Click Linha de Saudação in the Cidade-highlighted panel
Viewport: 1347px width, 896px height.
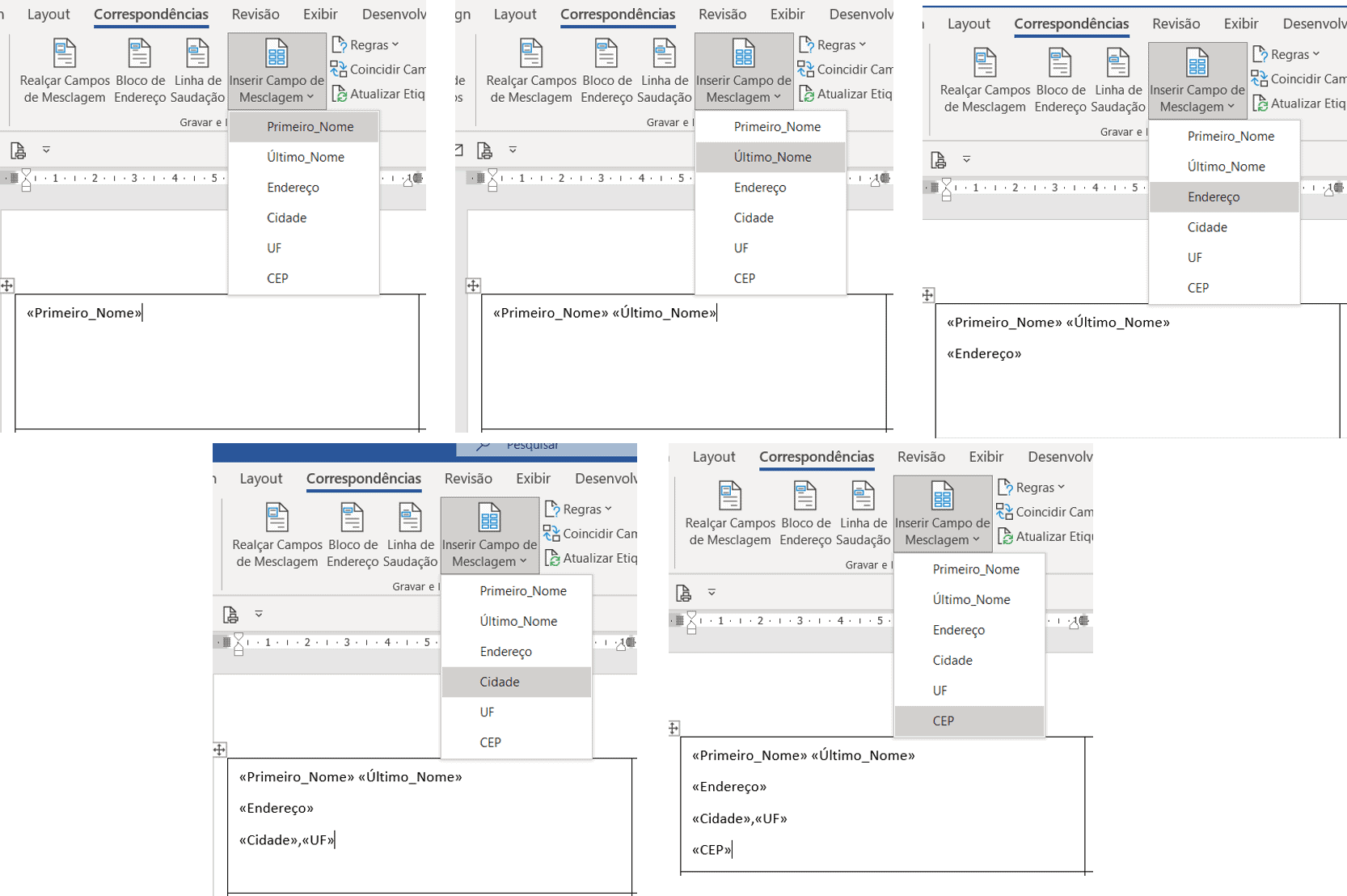point(410,535)
